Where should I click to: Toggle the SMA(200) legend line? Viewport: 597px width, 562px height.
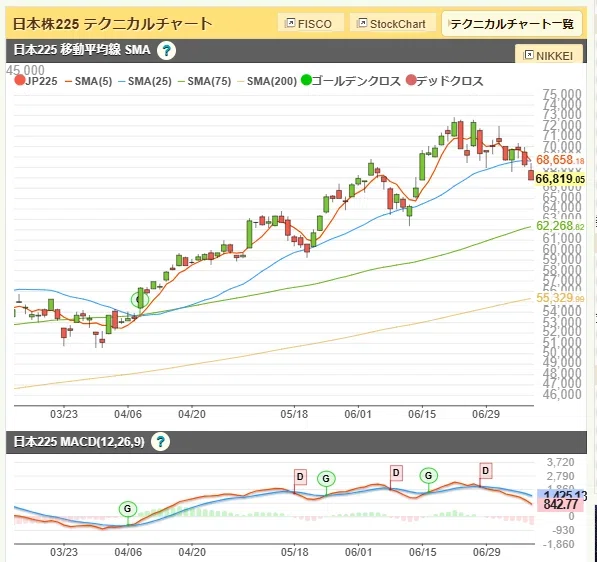267,81
